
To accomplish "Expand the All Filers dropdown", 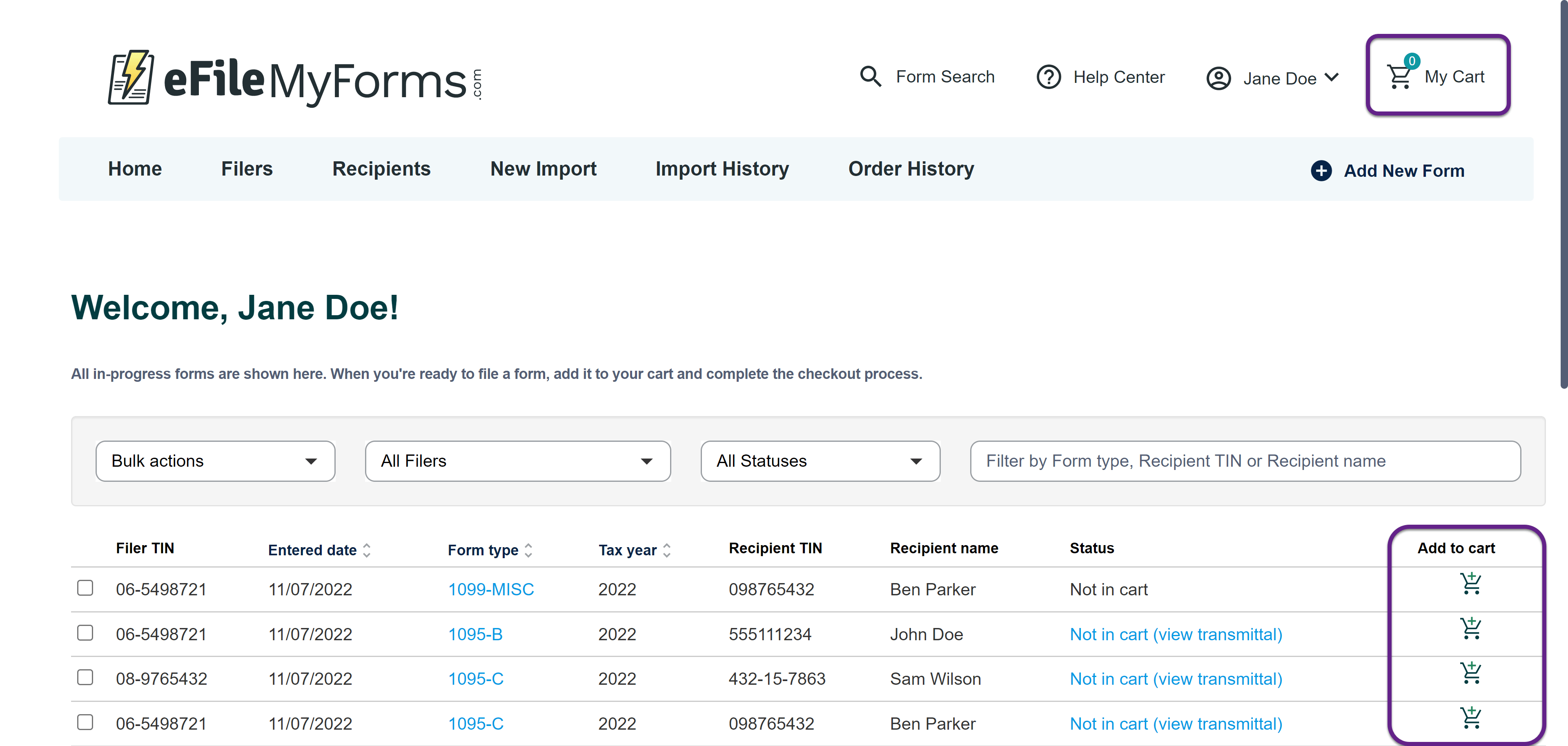I will pos(517,461).
